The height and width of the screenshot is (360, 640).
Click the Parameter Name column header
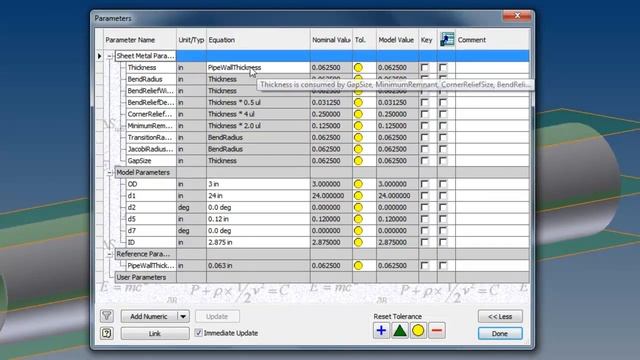point(140,40)
